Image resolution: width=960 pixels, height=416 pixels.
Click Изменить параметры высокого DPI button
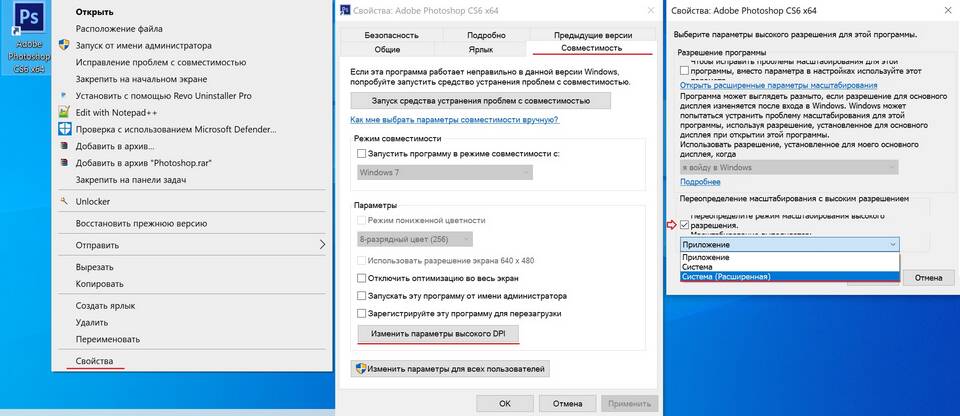[x=438, y=334]
